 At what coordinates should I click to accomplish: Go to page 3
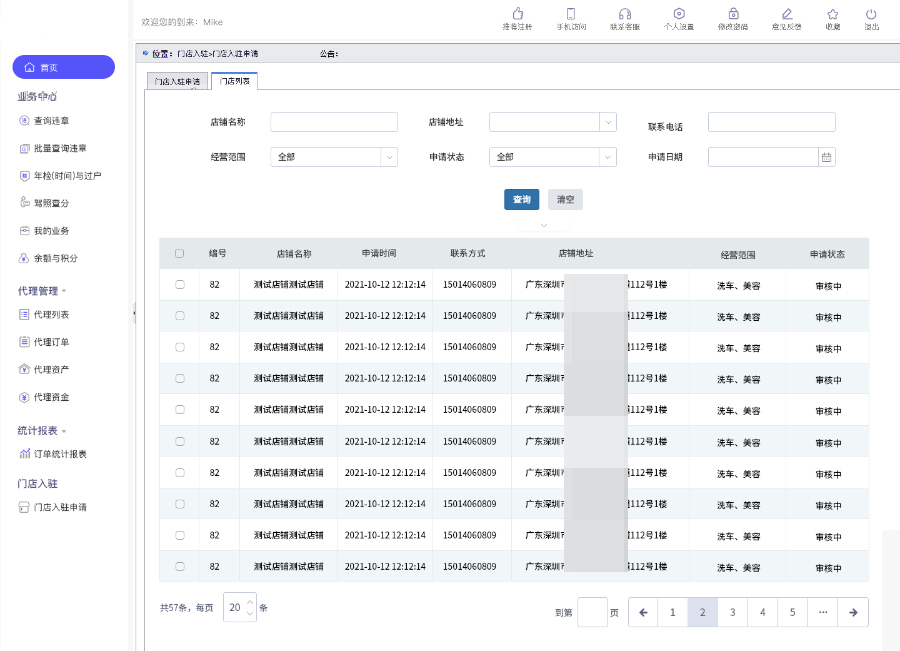click(732, 613)
